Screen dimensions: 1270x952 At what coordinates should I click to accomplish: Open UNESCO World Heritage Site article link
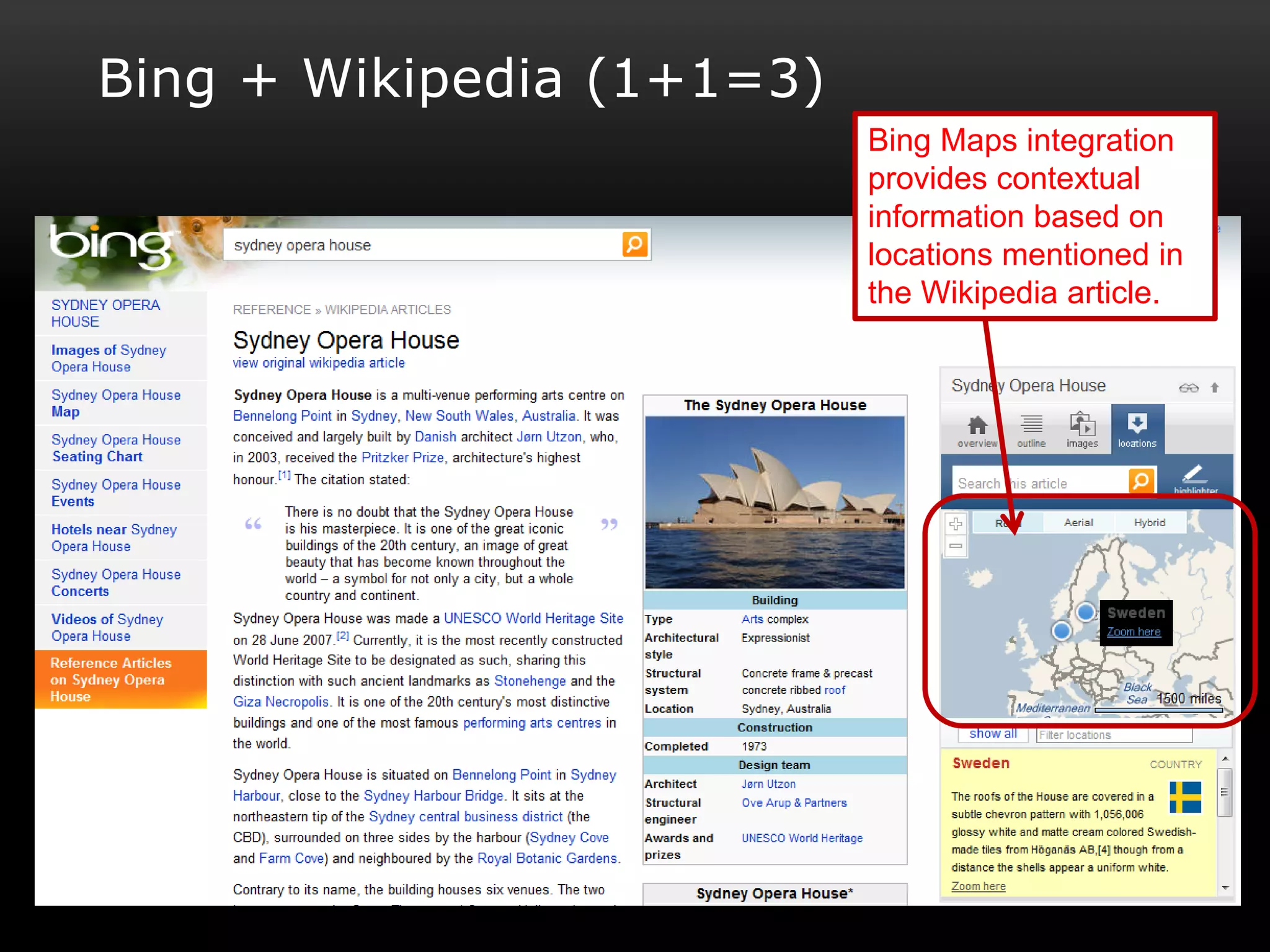click(x=533, y=619)
